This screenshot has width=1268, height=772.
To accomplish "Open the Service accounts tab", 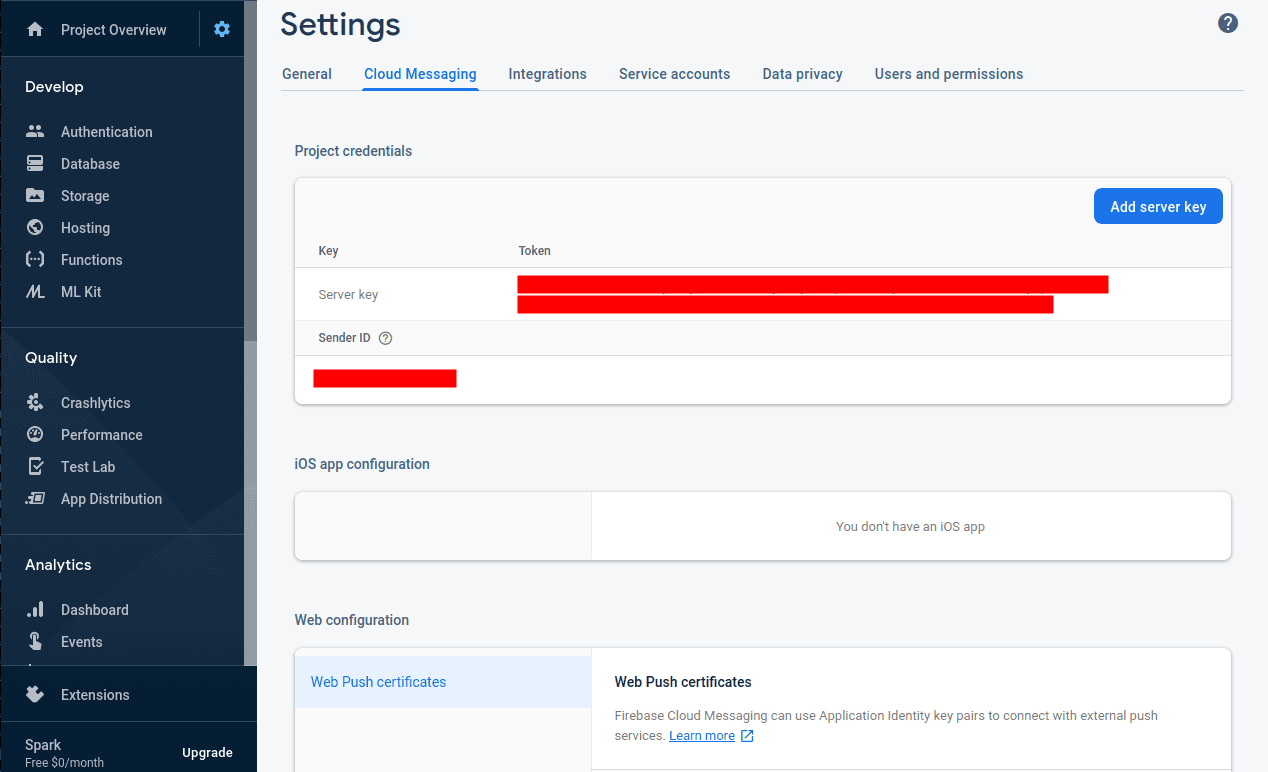I will [x=674, y=74].
